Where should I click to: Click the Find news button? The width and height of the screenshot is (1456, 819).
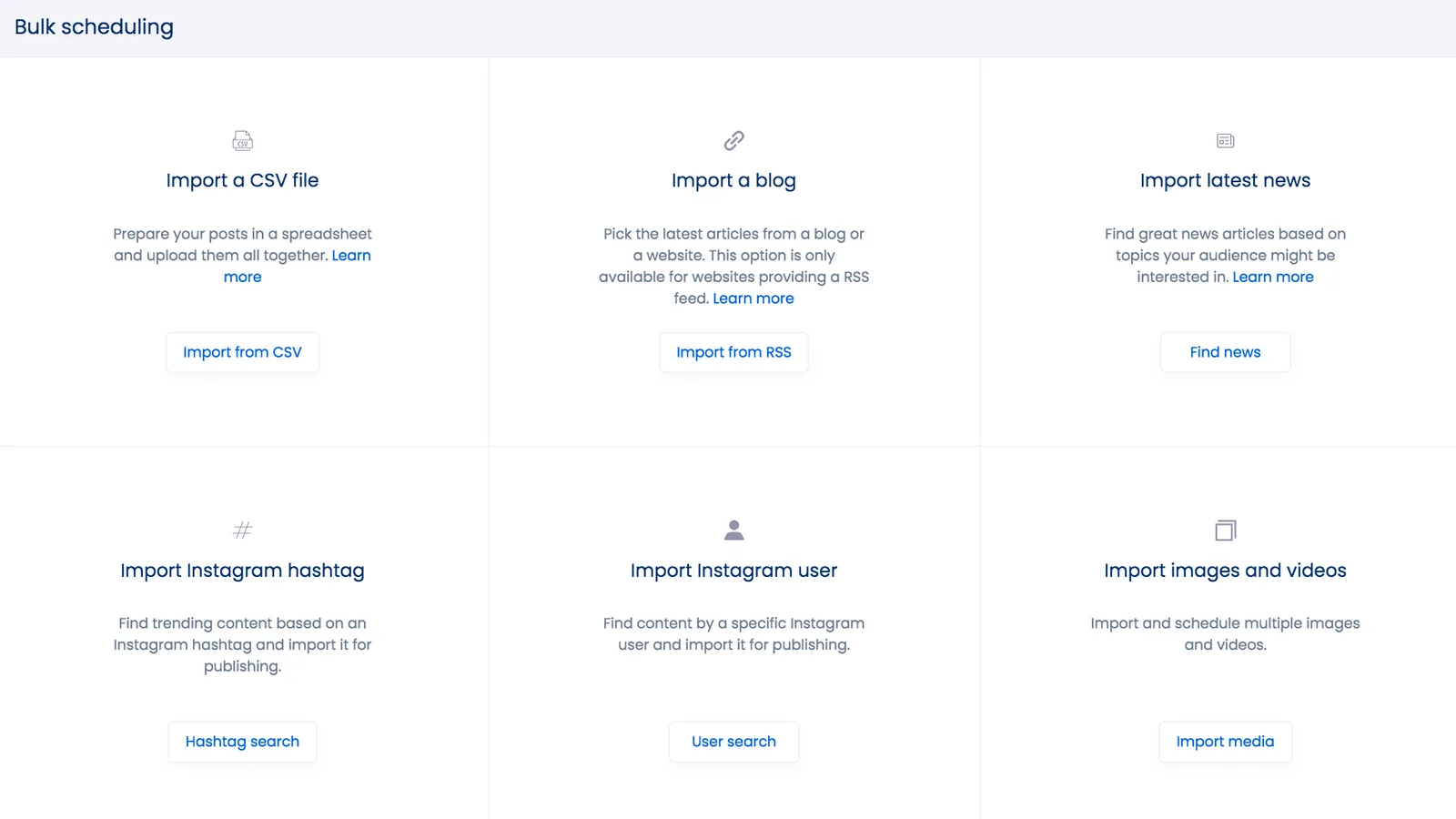(x=1225, y=352)
